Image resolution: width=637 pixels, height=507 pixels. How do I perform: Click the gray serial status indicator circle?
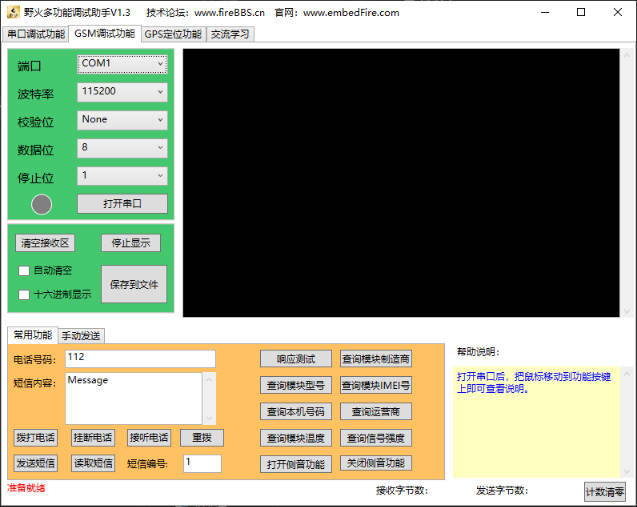[41, 204]
